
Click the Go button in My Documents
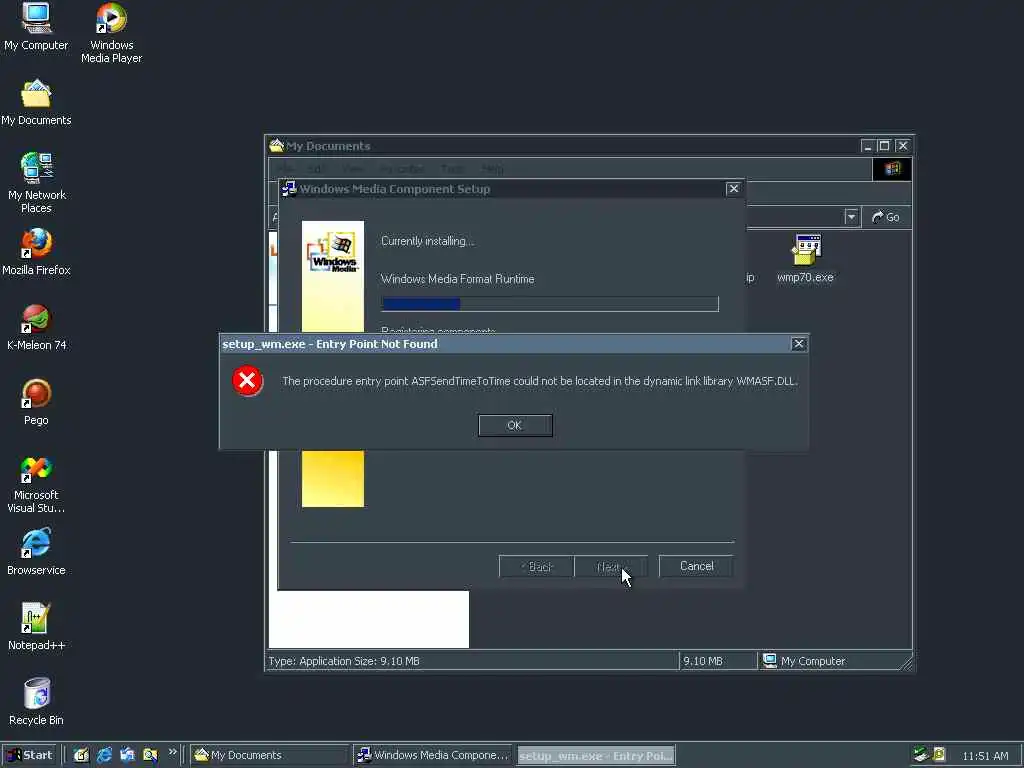pyautogui.click(x=886, y=217)
